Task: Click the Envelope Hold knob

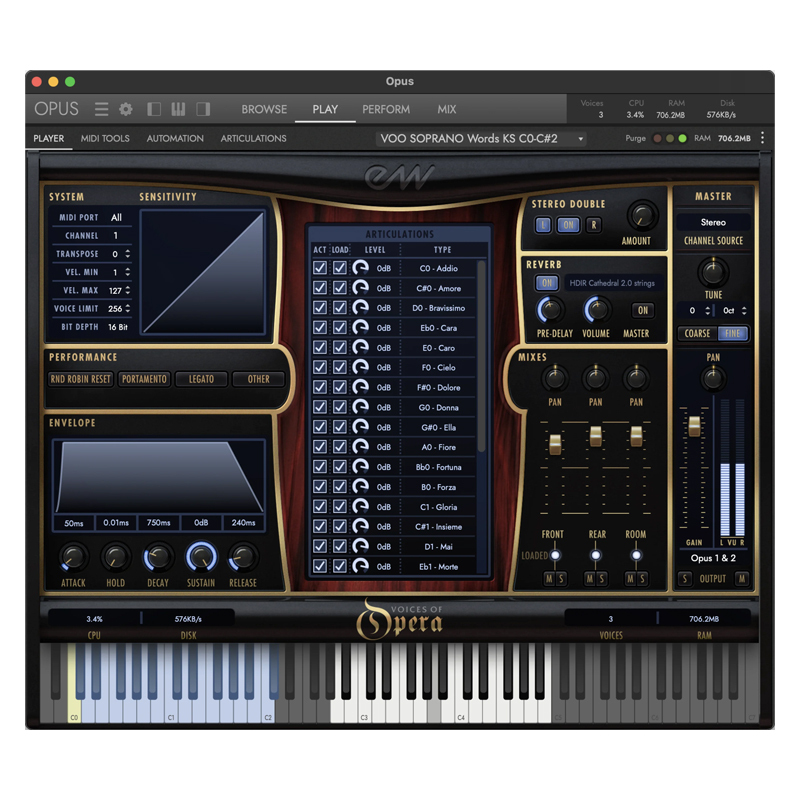Action: tap(115, 557)
